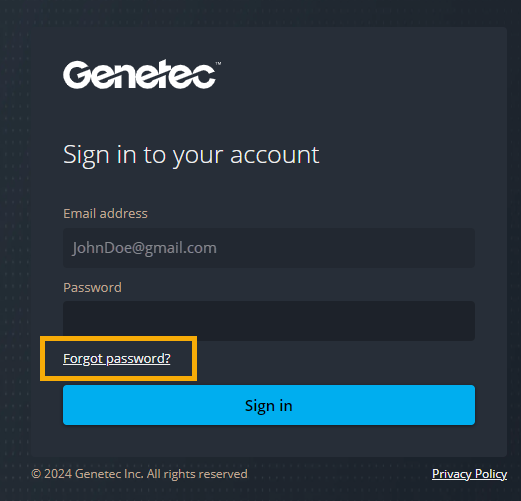
Task: Click the Email address label
Action: coord(105,214)
